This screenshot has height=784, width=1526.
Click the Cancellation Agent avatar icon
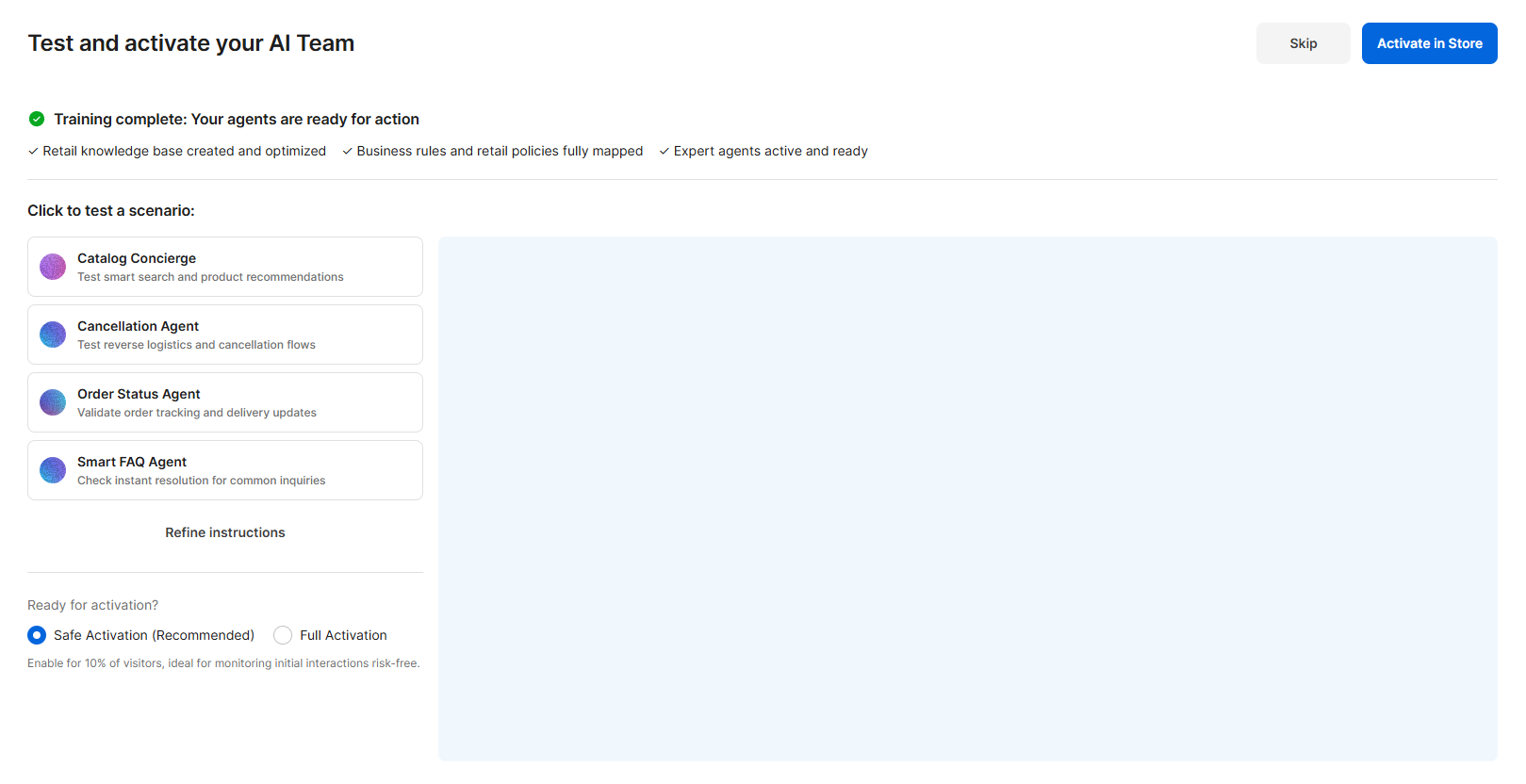coord(53,335)
